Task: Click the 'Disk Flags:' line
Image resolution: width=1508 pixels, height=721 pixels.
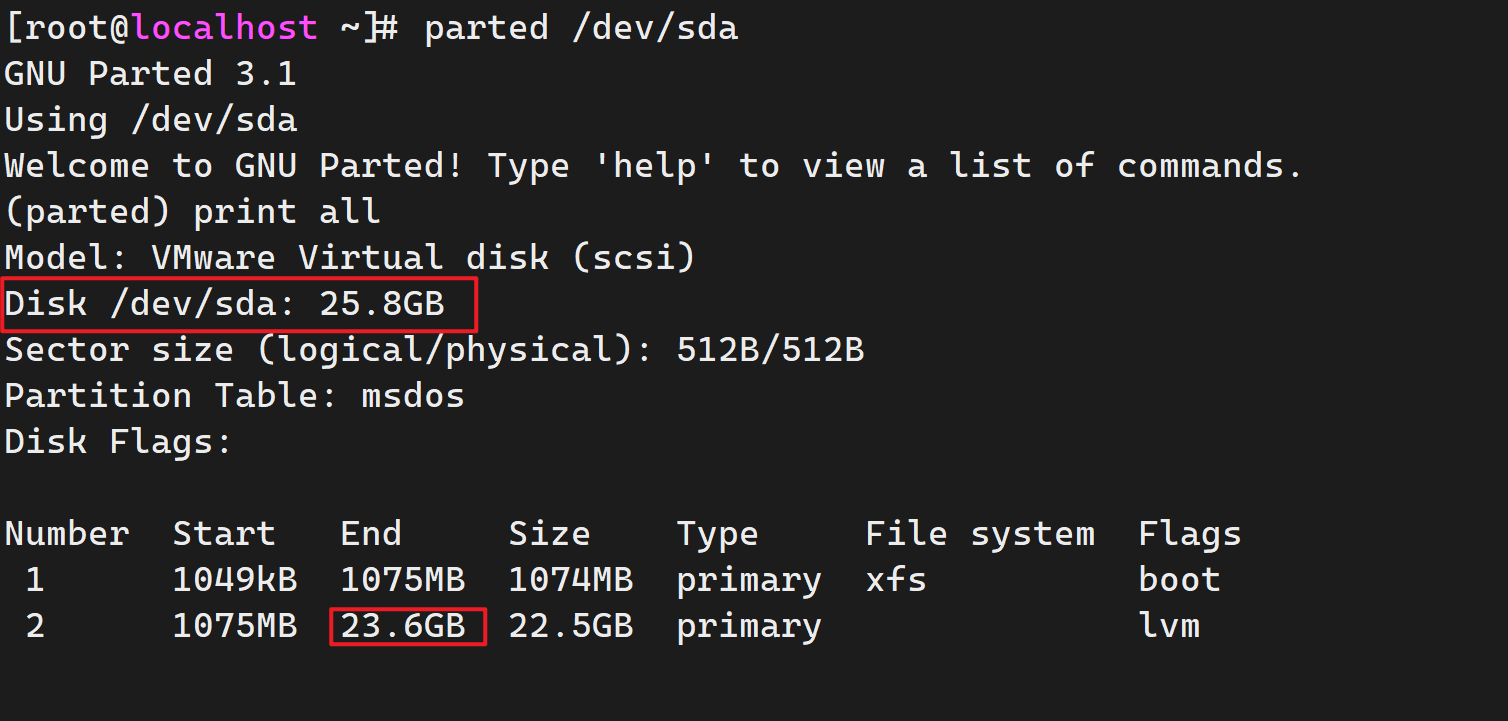Action: [x=118, y=442]
